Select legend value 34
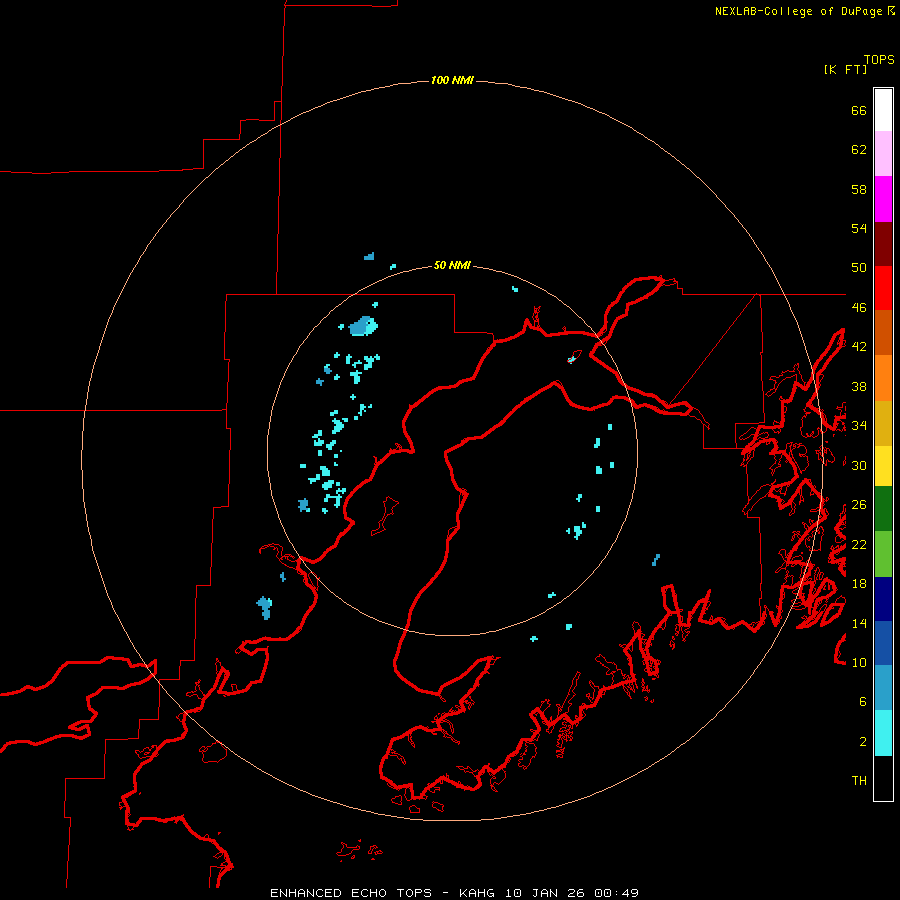Screen dimensions: 900x900 (x=859, y=426)
